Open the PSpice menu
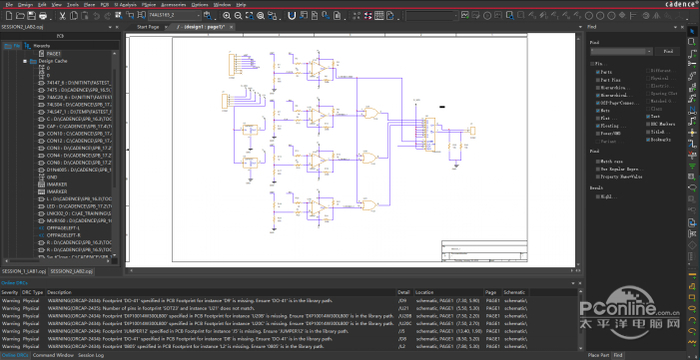This screenshot has height=360, width=700. tap(149, 4)
